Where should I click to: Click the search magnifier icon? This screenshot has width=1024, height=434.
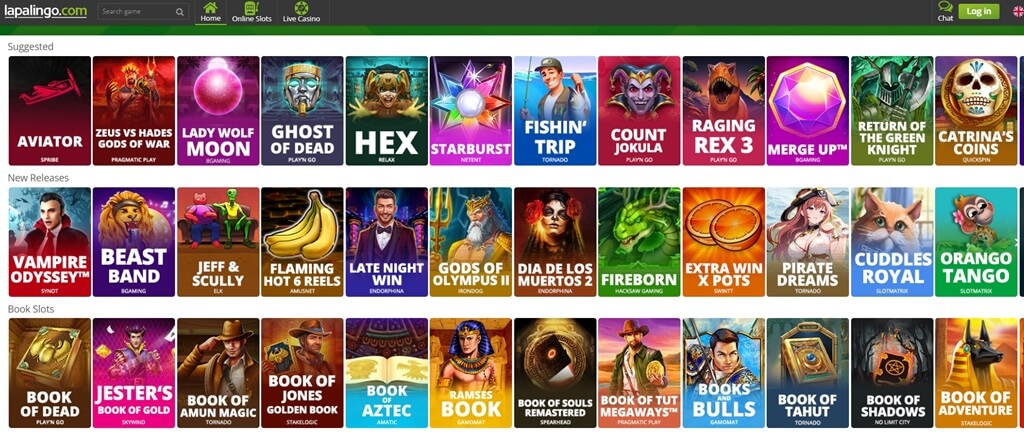point(180,12)
